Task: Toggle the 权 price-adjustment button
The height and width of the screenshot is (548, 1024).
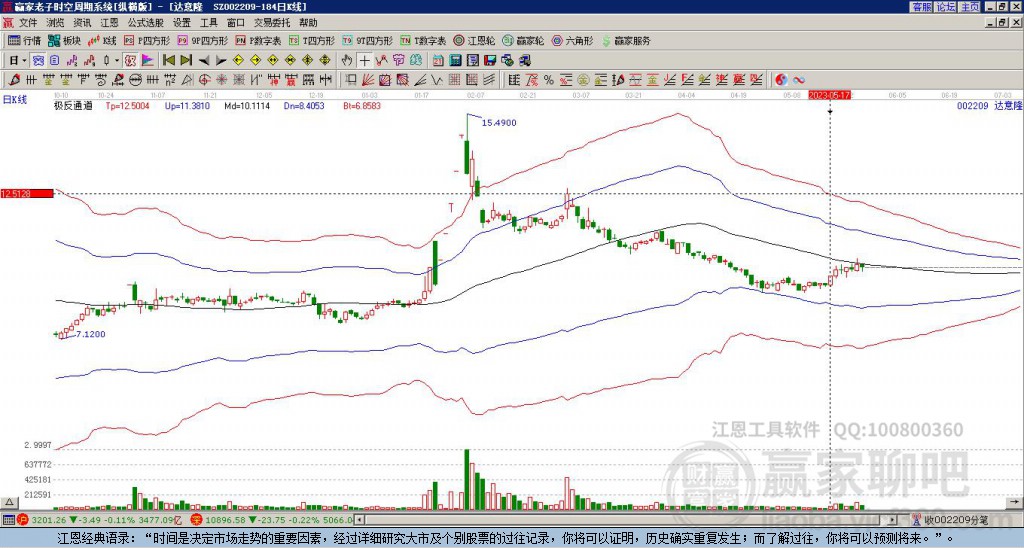Action: coord(130,60)
